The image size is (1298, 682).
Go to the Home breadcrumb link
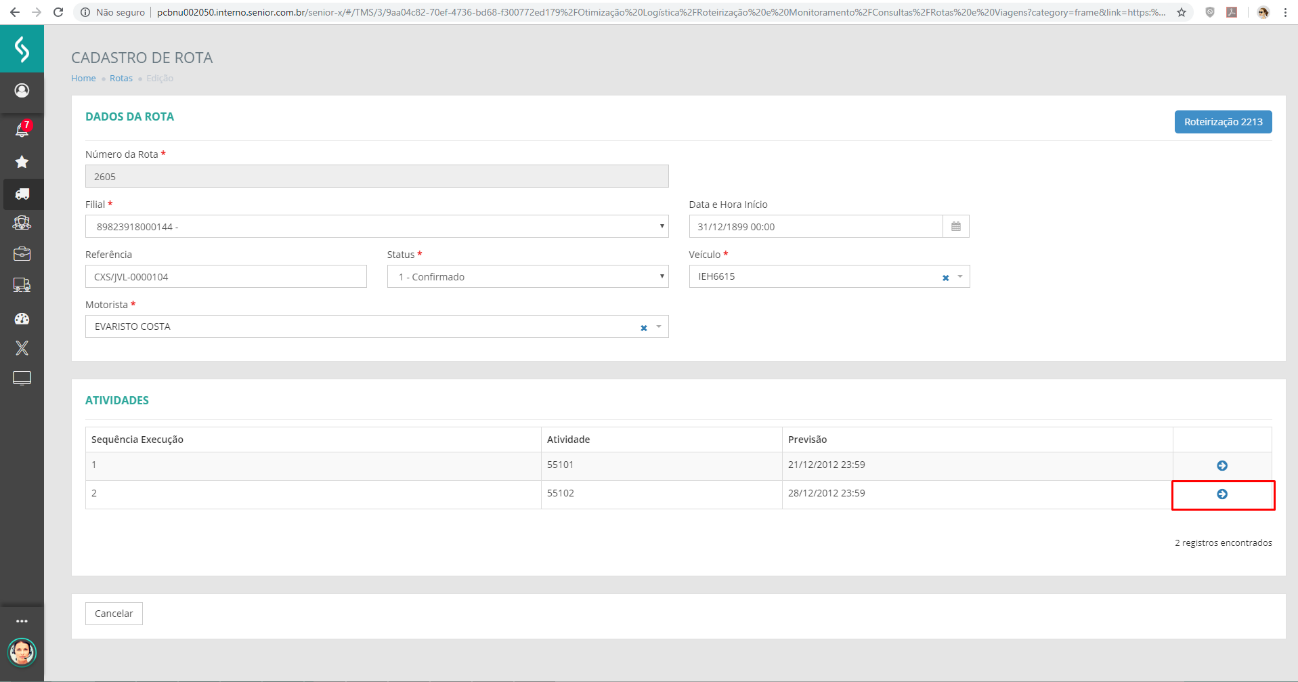coord(83,78)
